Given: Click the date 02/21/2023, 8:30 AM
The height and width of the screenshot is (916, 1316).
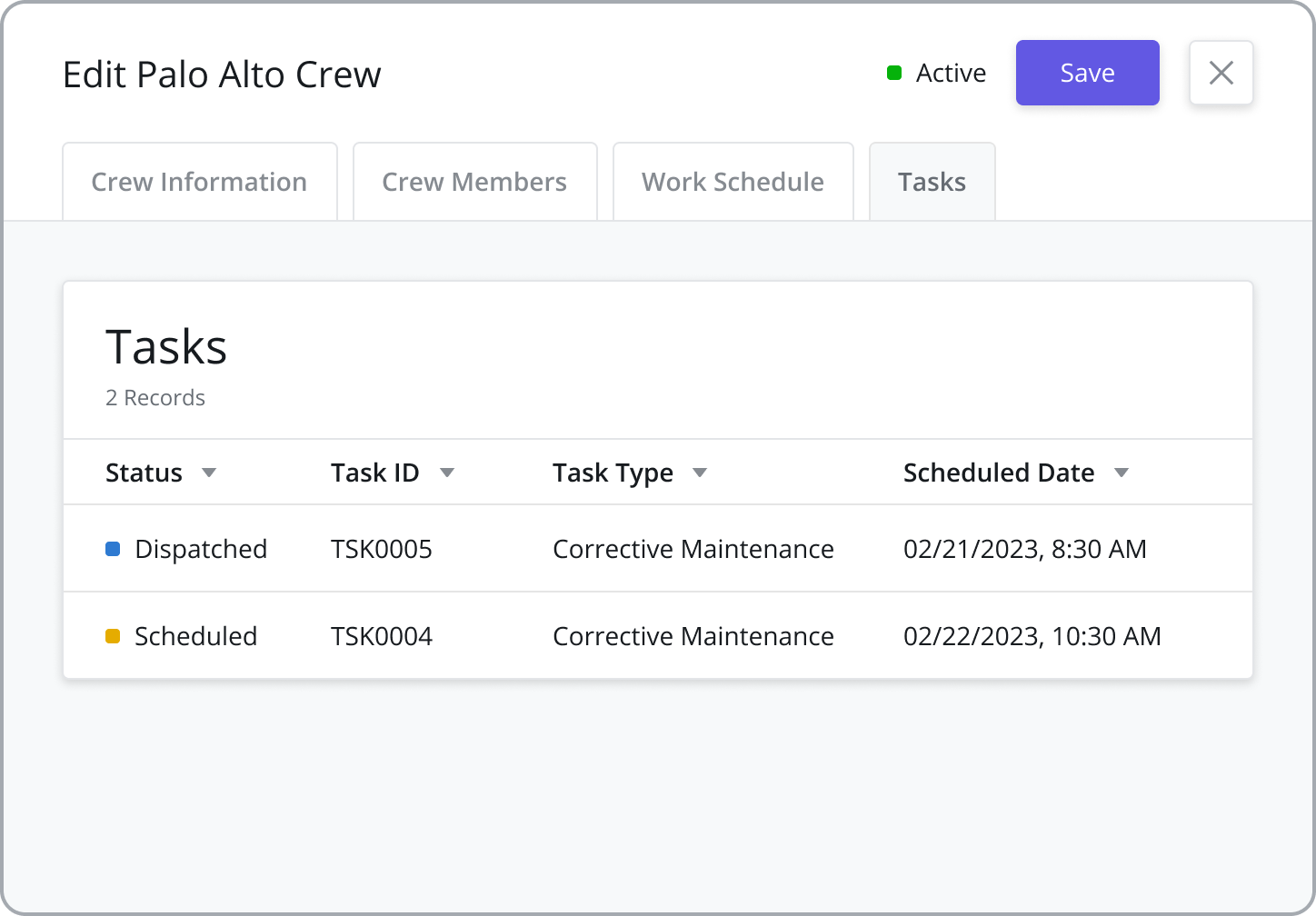Looking at the screenshot, I should coord(1025,549).
